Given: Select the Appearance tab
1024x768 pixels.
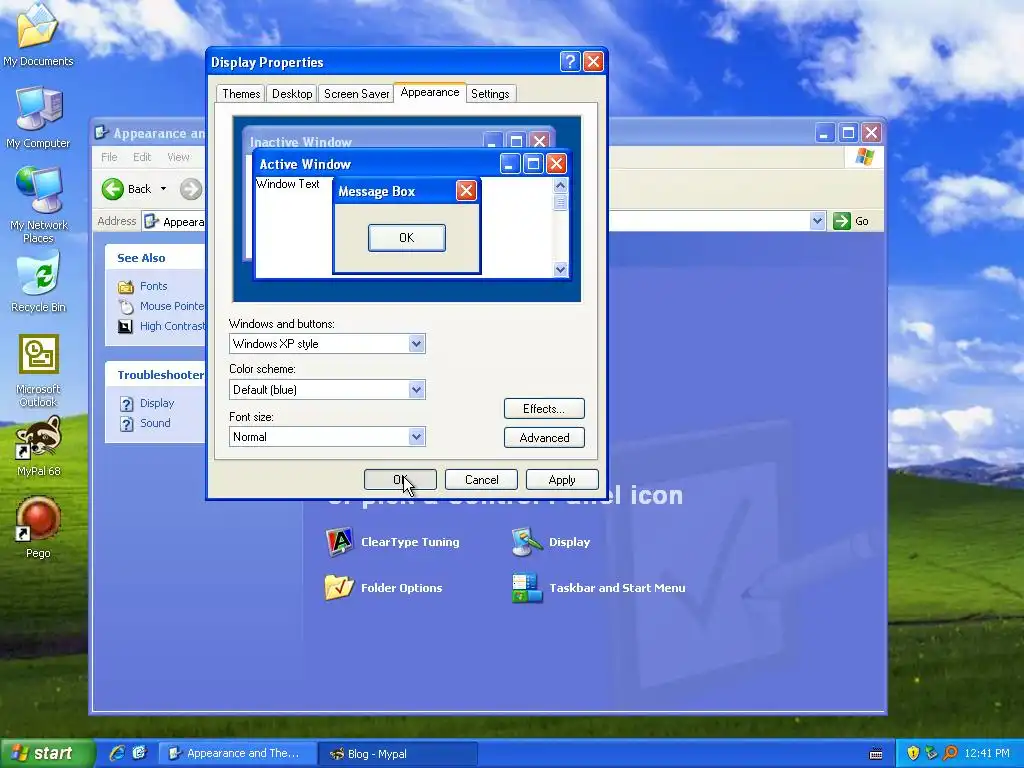Looking at the screenshot, I should (430, 92).
